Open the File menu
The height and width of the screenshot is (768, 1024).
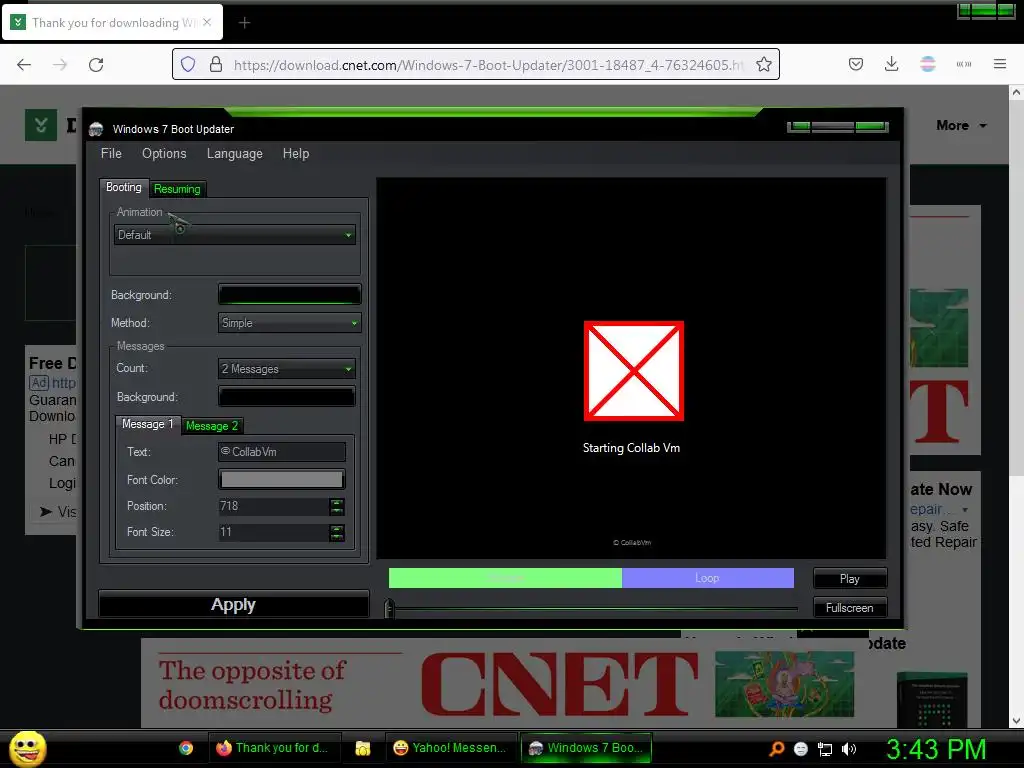(x=111, y=153)
